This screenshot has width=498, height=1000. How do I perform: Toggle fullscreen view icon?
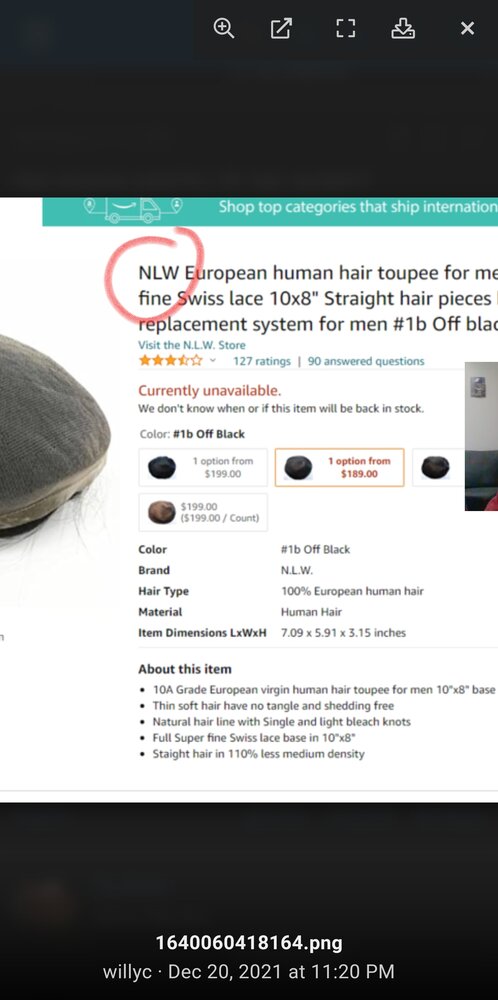[x=346, y=28]
